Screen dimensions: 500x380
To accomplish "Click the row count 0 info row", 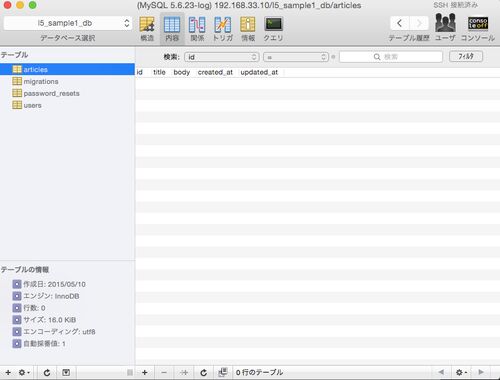I will (29, 308).
